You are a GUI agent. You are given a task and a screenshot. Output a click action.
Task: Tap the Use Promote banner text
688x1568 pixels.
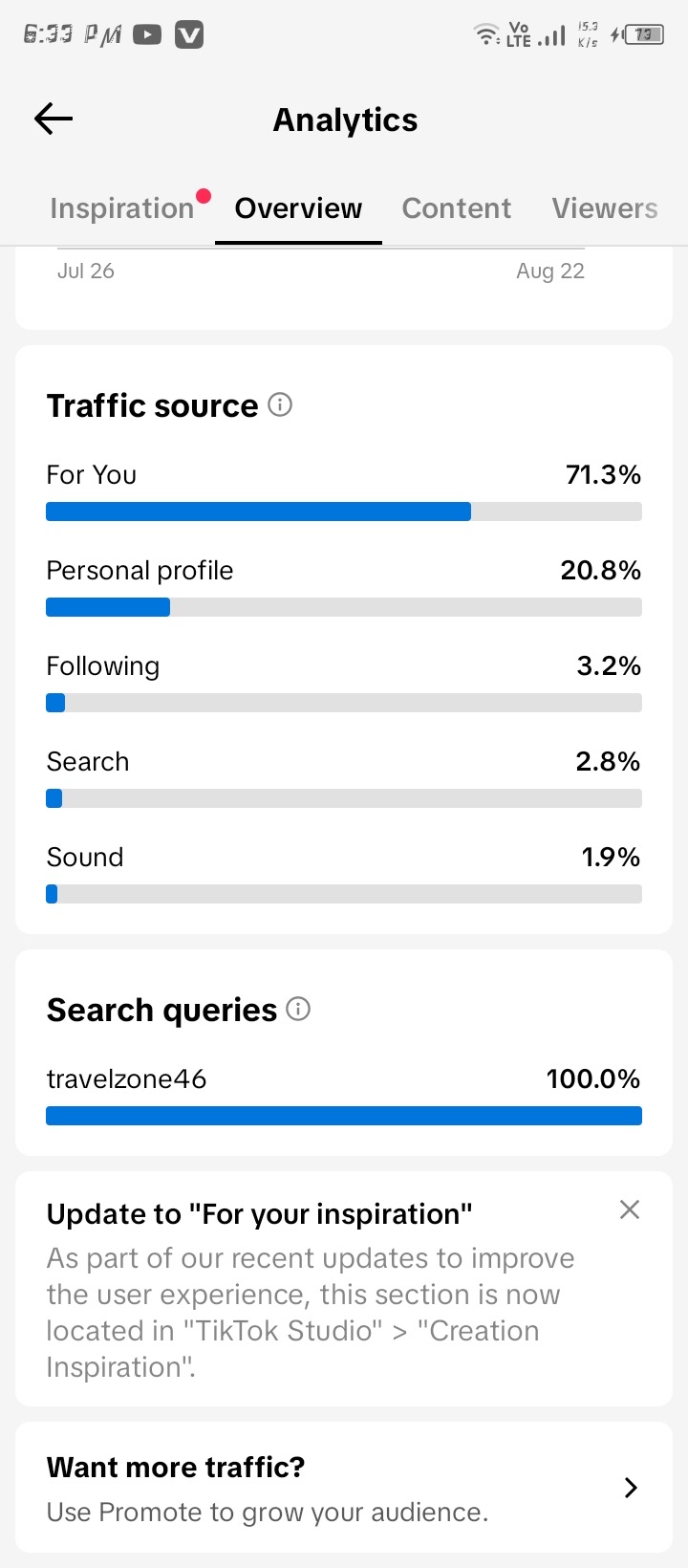[268, 1512]
